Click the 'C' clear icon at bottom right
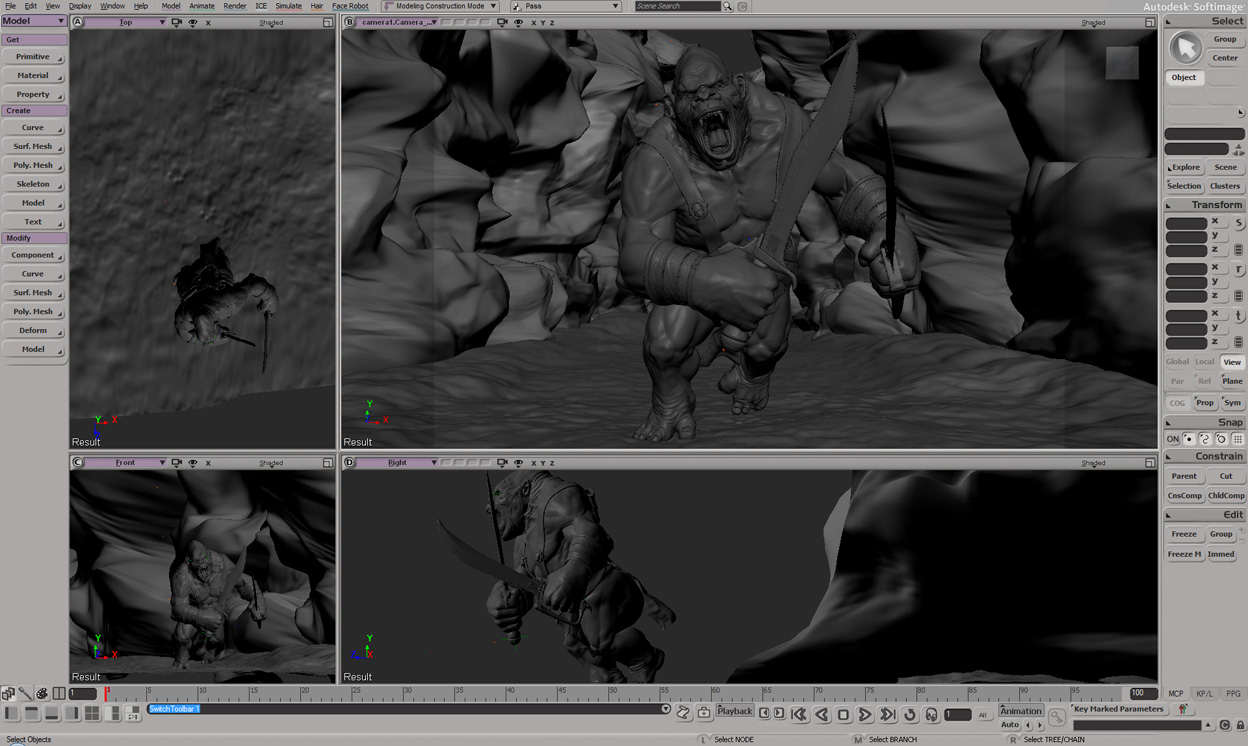The height and width of the screenshot is (746, 1248). pyautogui.click(x=1224, y=725)
